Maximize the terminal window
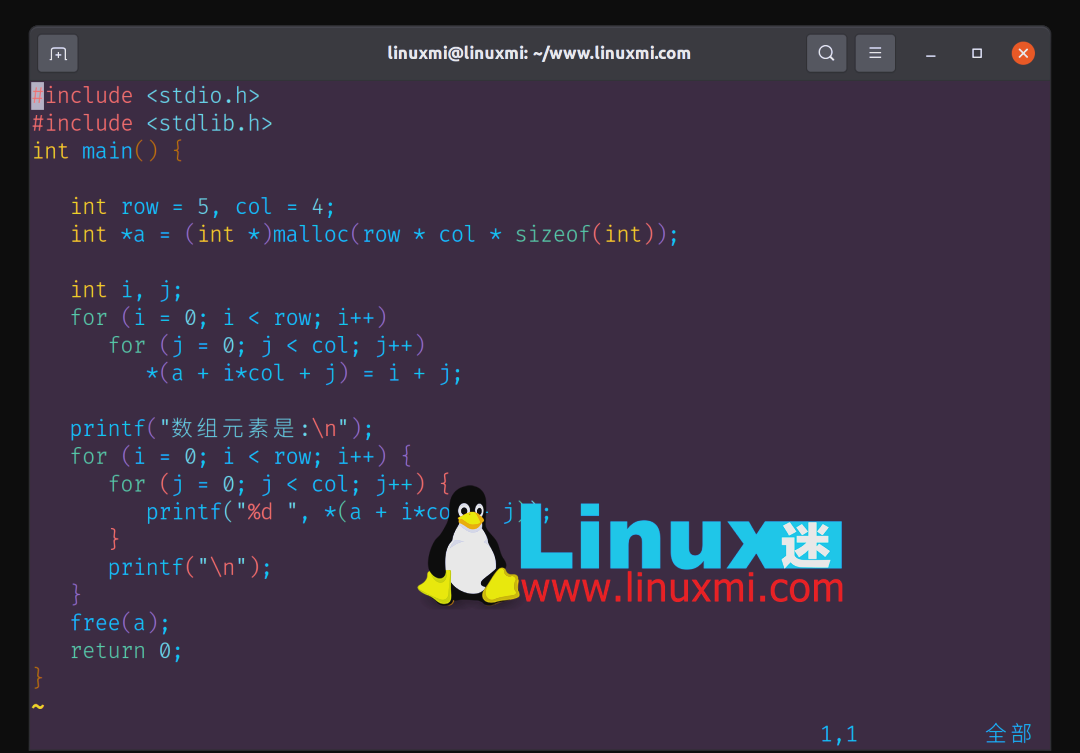This screenshot has height=753, width=1080. (x=977, y=53)
